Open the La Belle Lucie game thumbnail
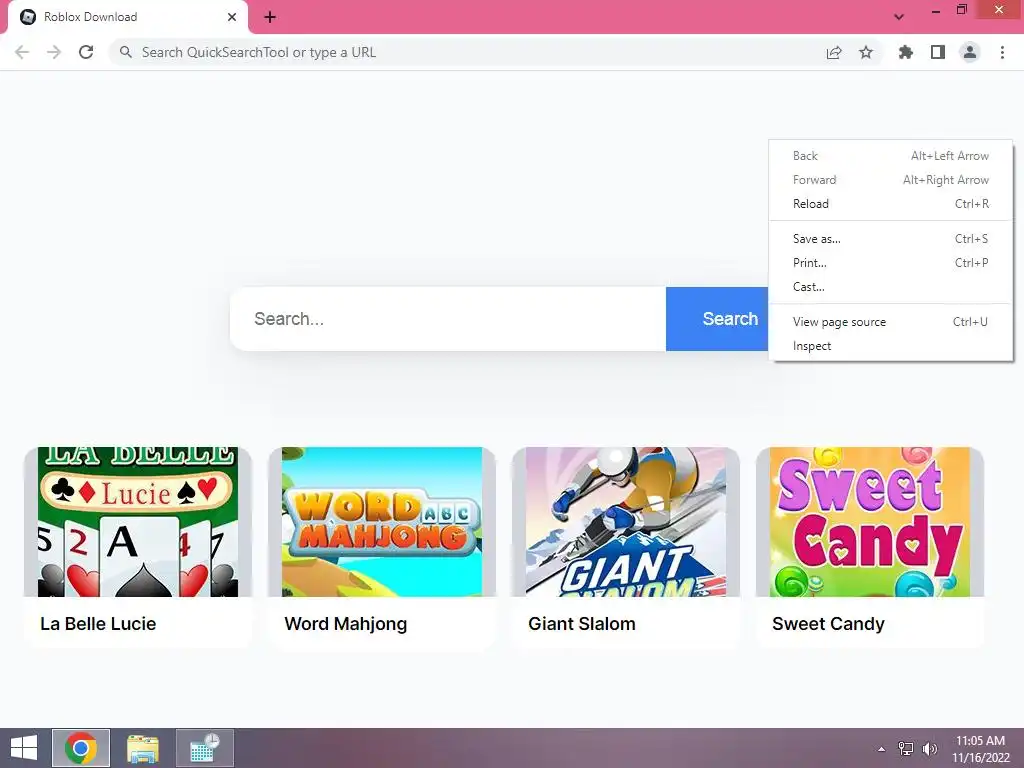The height and width of the screenshot is (768, 1024). (138, 522)
